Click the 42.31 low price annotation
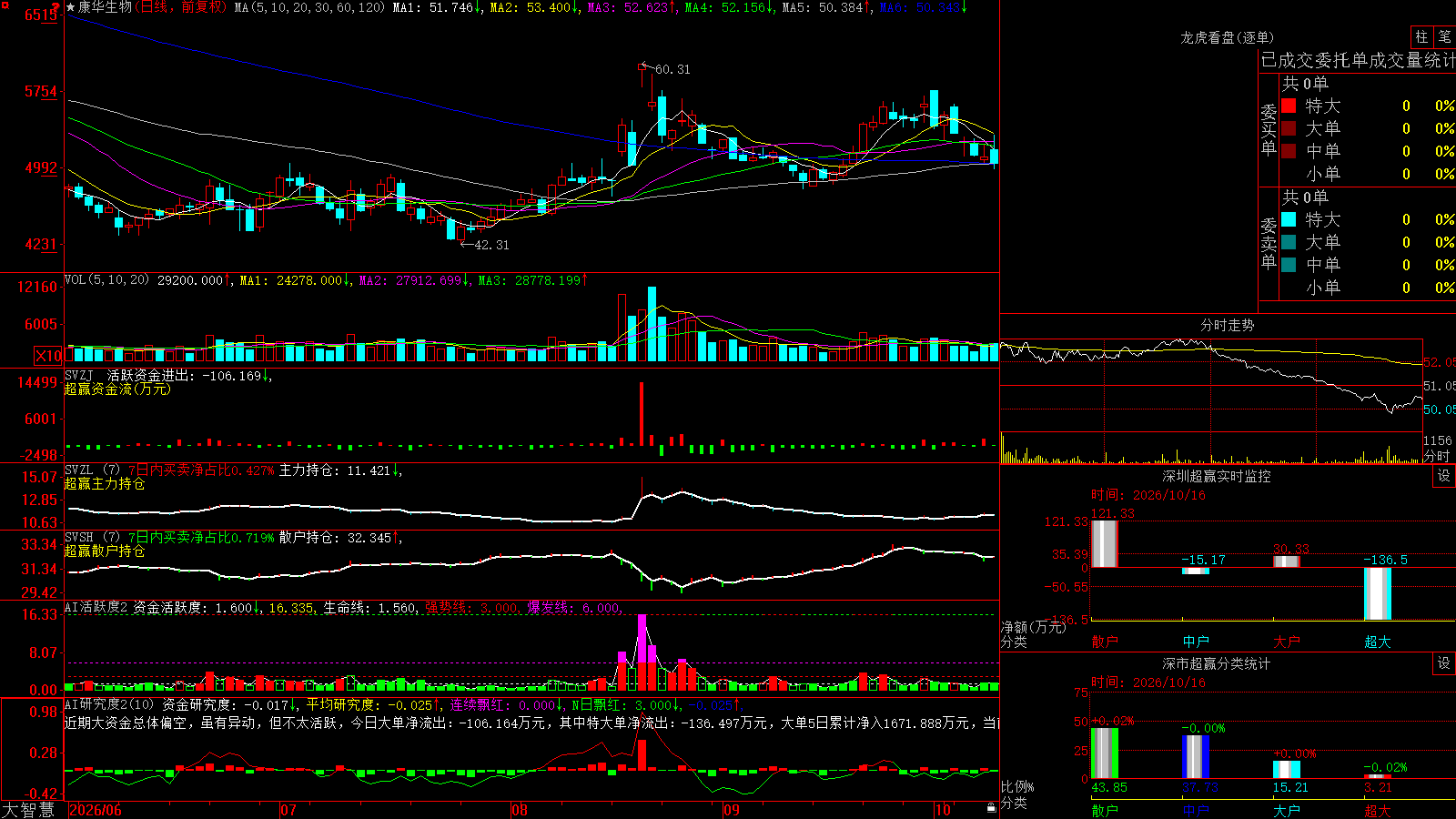The height and width of the screenshot is (819, 1456). pyautogui.click(x=492, y=245)
